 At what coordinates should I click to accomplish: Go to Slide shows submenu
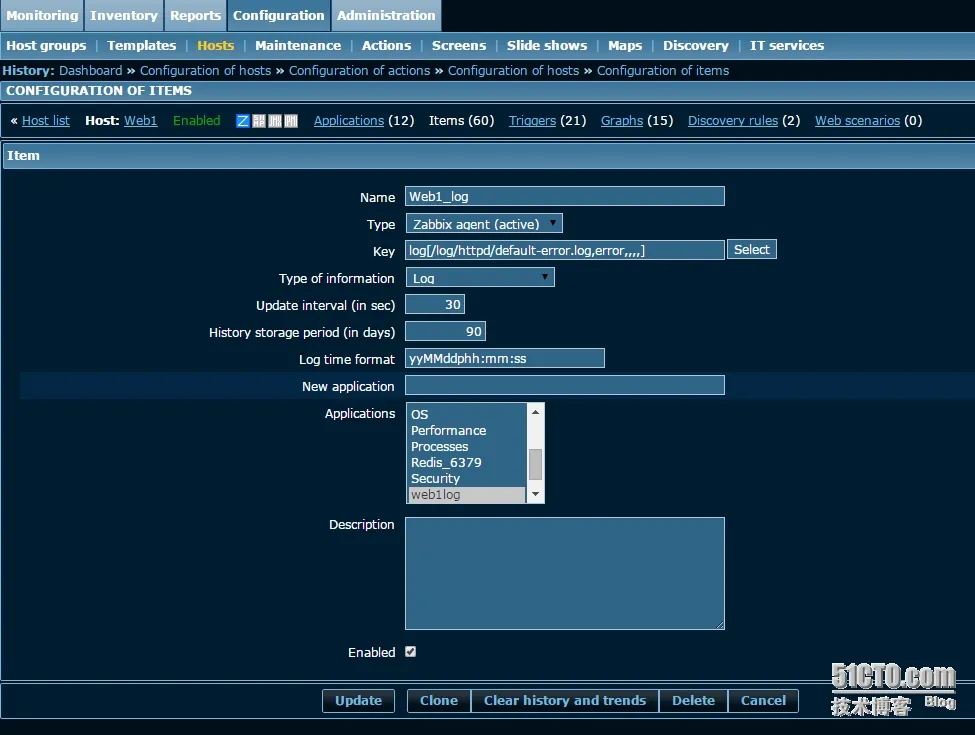click(547, 45)
